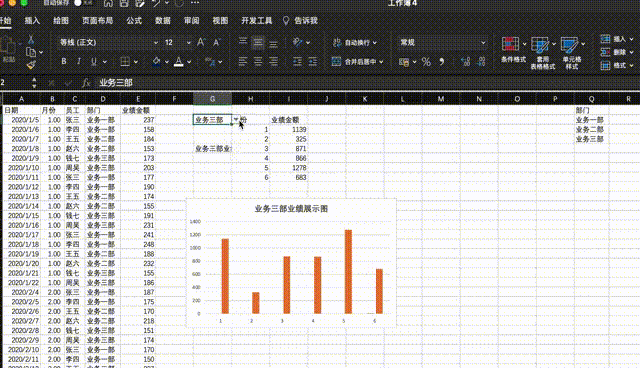
Task: Open 套用表格格式 table styles
Action: click(x=542, y=53)
